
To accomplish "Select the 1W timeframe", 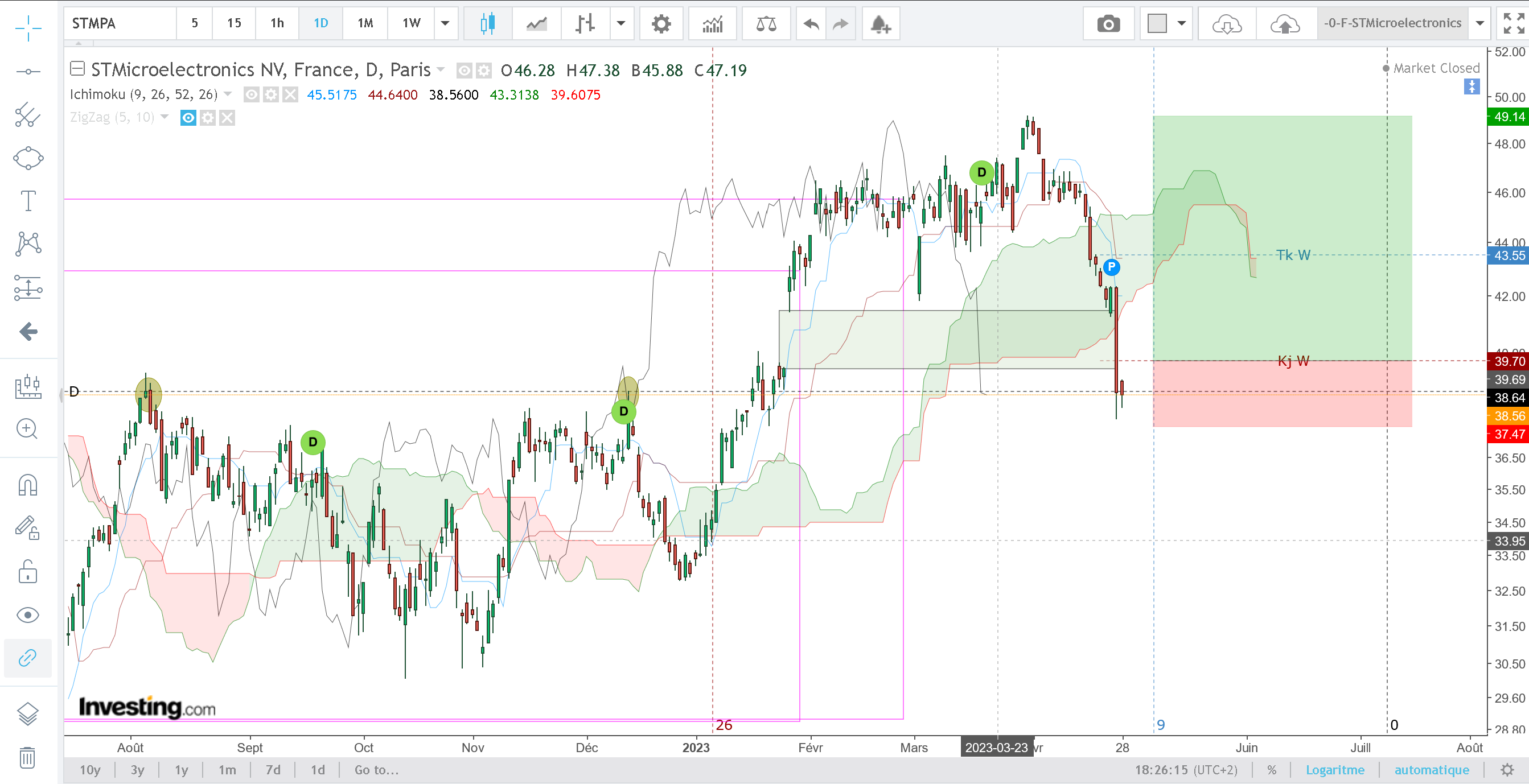I will [x=412, y=24].
